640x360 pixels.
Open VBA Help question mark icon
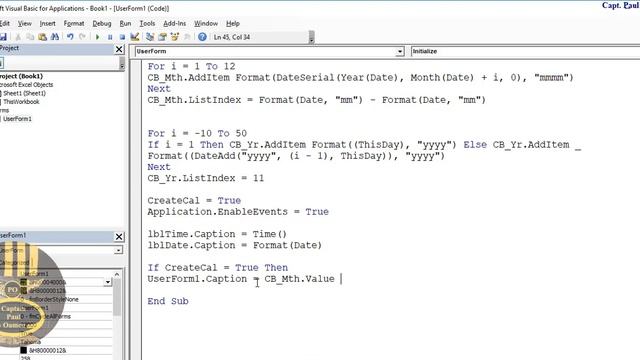pyautogui.click(x=202, y=37)
